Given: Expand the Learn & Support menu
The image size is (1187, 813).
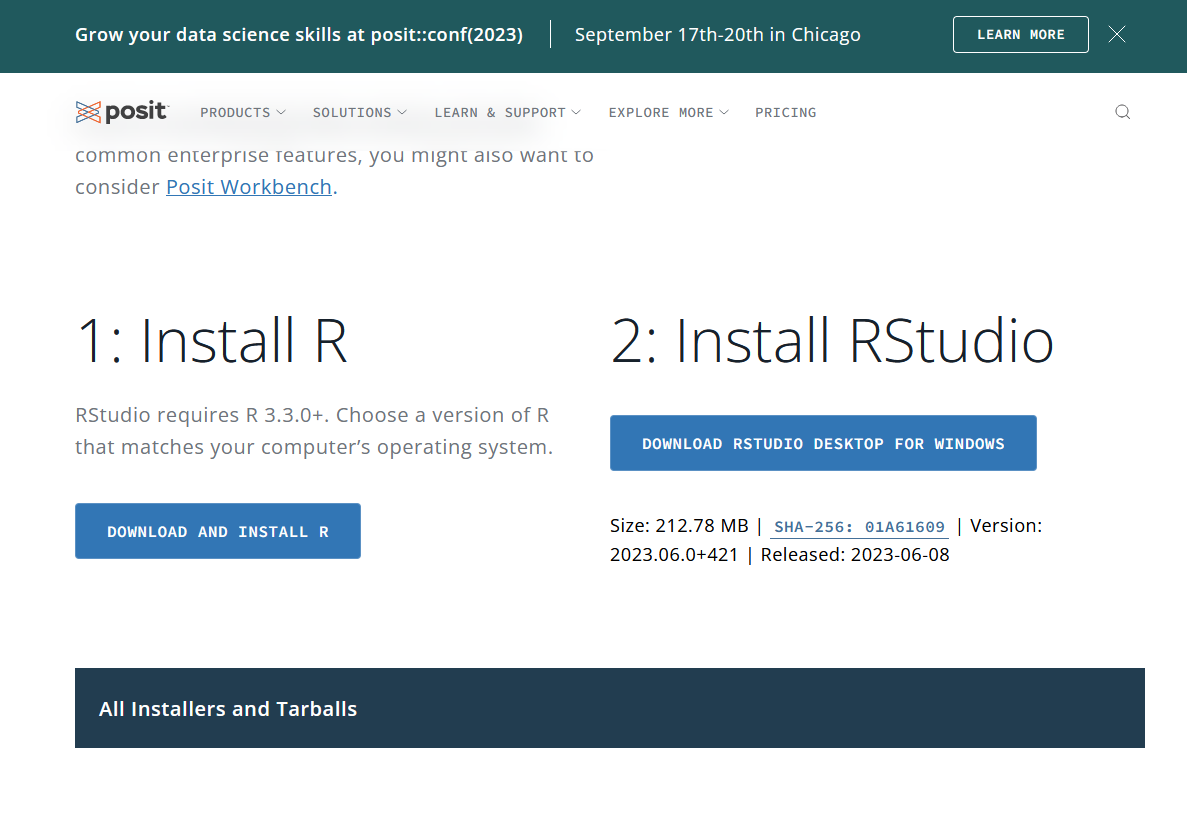Looking at the screenshot, I should (x=507, y=113).
